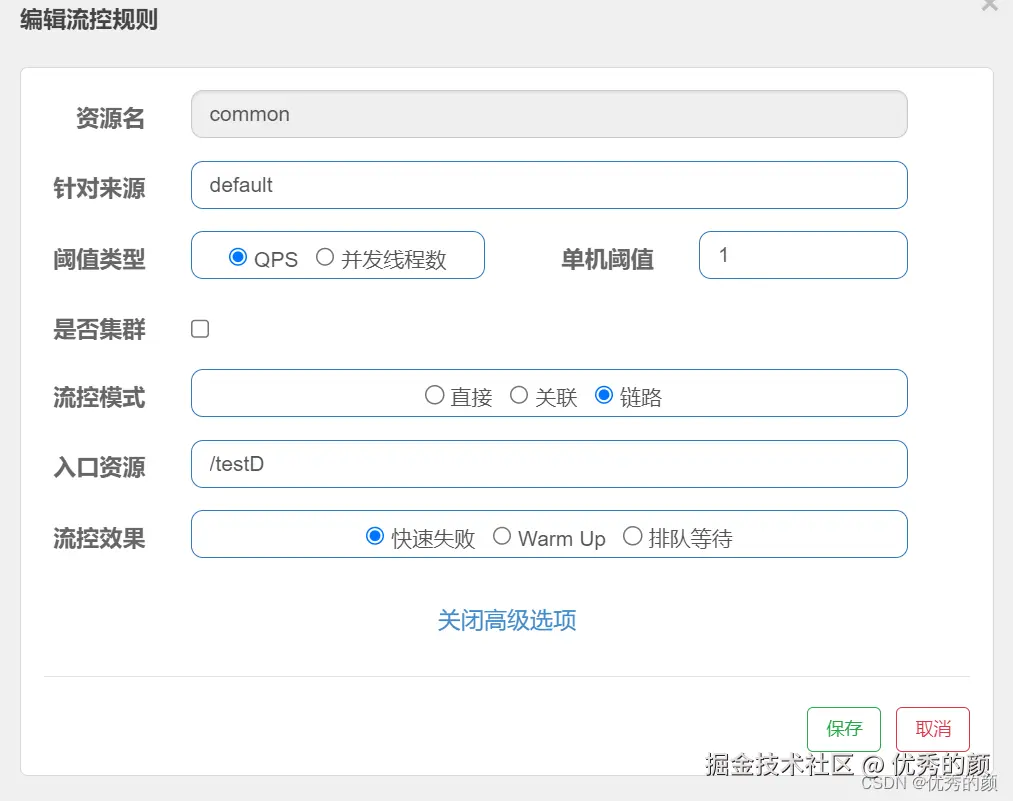
Task: Select the 关联 flow control mode
Action: [519, 394]
